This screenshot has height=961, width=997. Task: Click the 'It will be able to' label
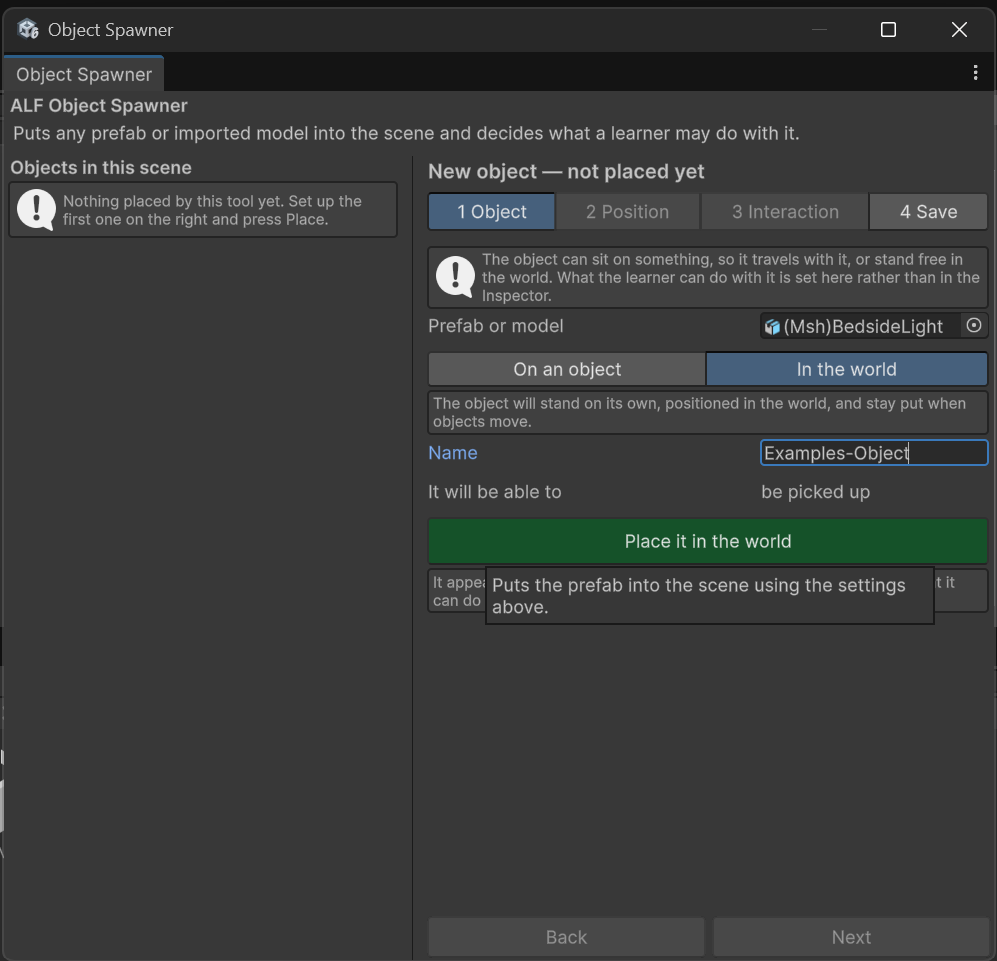click(495, 492)
